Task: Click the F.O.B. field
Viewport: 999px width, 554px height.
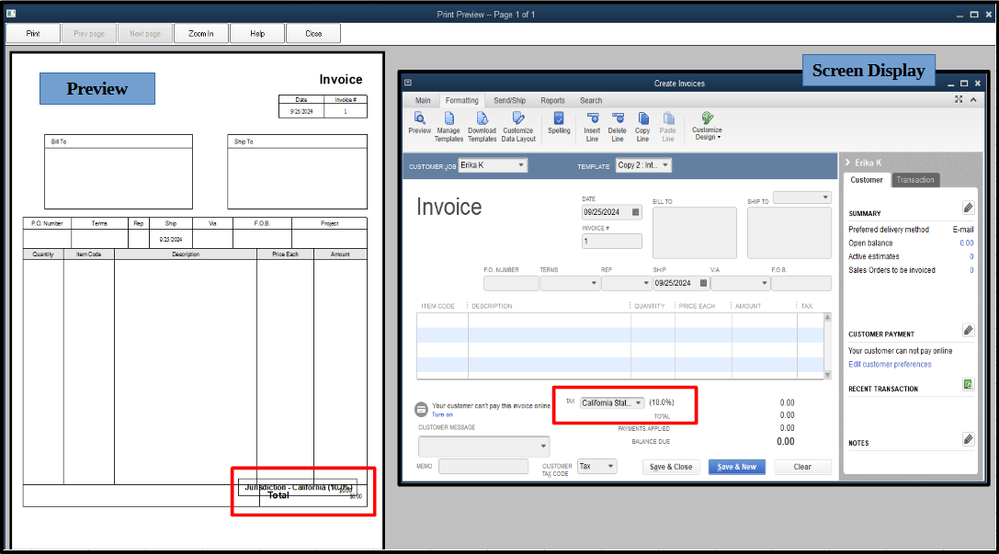Action: (x=801, y=283)
